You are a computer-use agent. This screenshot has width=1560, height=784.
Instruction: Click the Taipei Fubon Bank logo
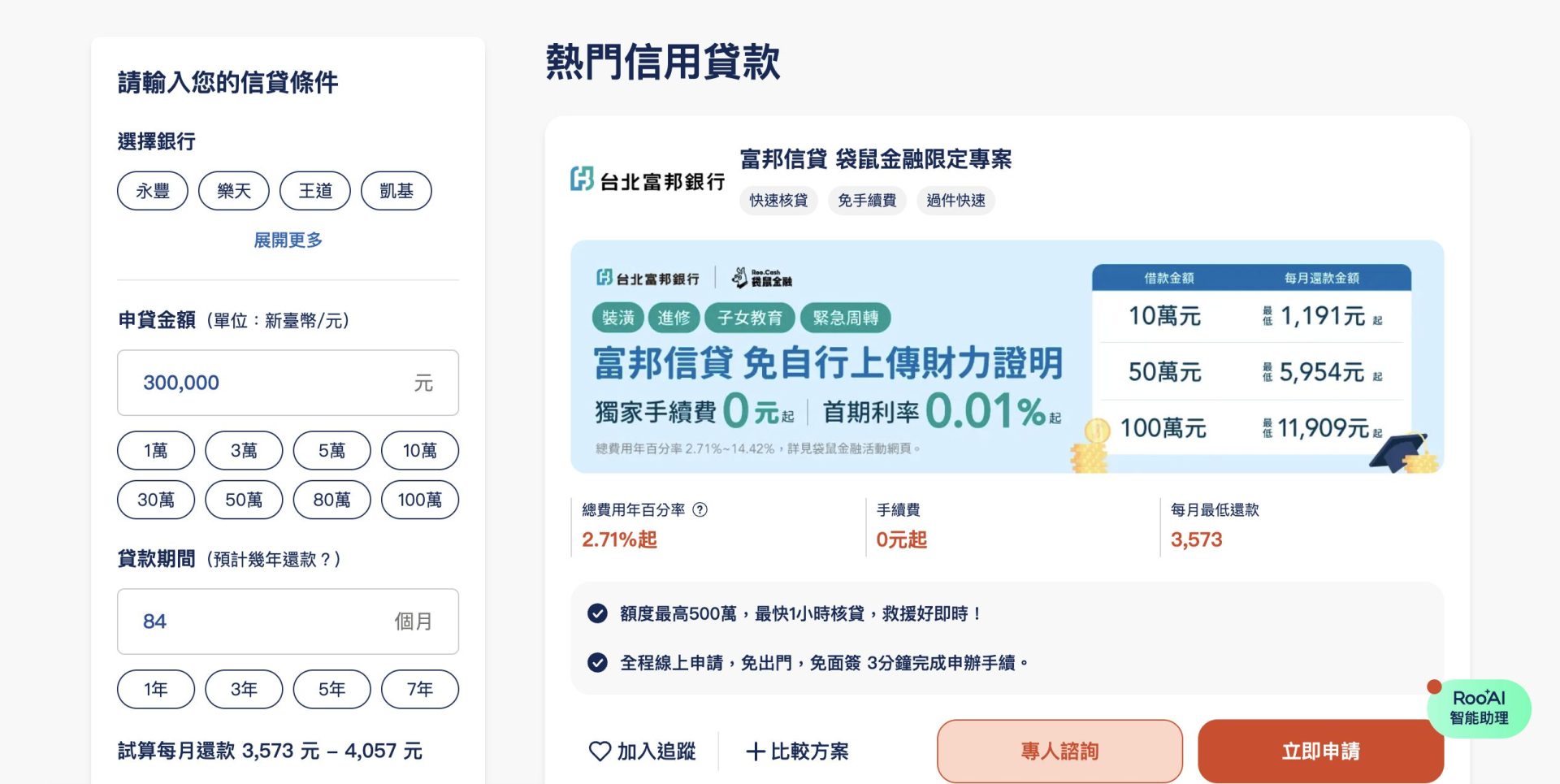tap(647, 180)
